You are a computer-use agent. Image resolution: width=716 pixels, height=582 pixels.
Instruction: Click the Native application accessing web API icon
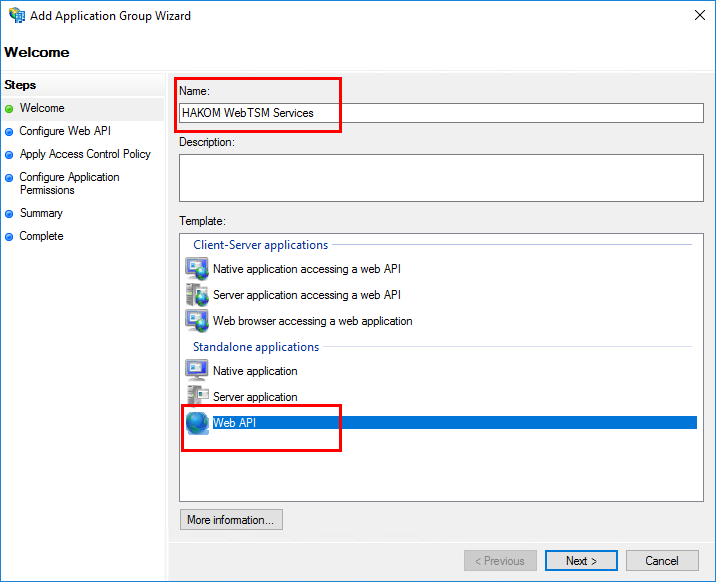pyautogui.click(x=196, y=269)
